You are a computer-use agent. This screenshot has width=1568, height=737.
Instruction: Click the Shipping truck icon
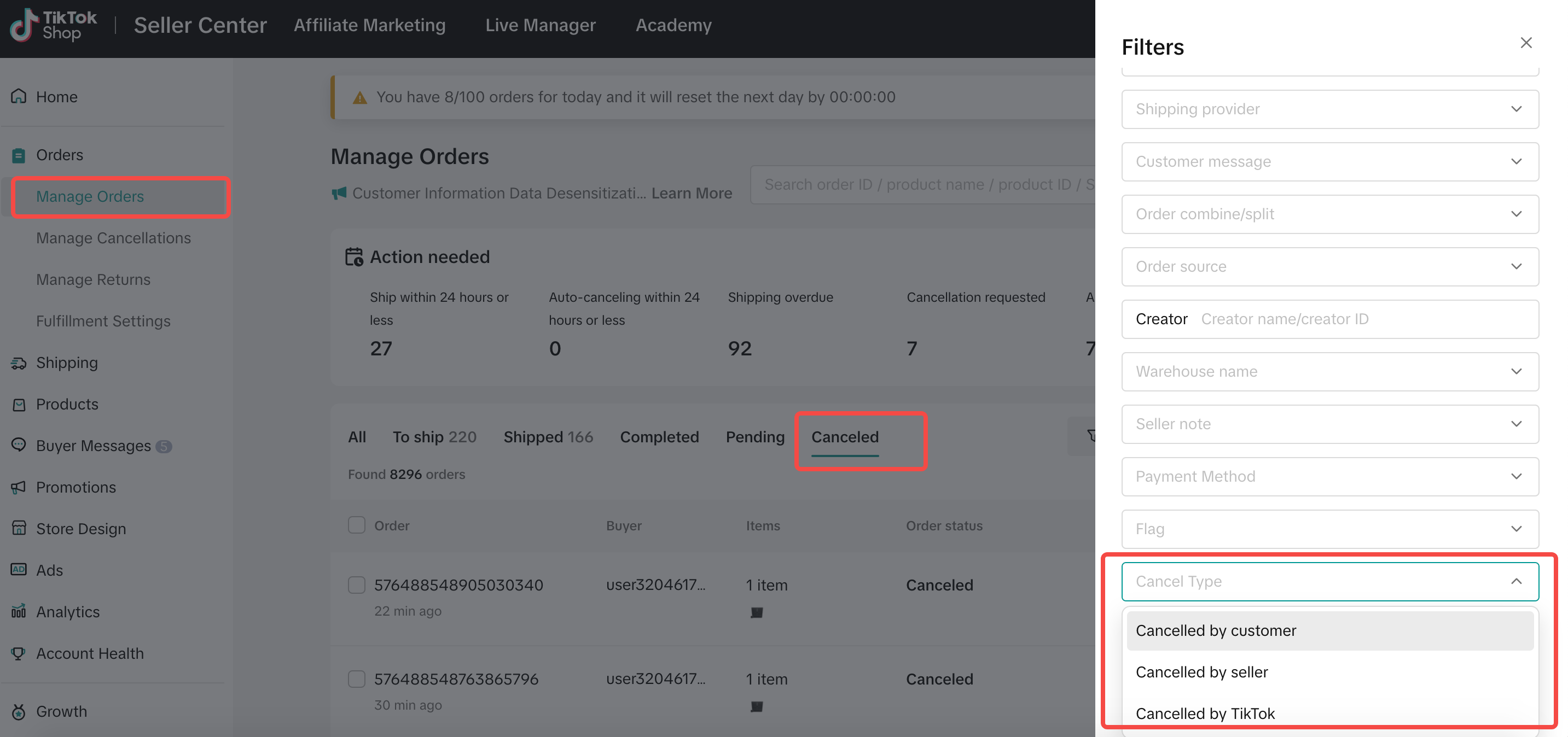point(19,363)
